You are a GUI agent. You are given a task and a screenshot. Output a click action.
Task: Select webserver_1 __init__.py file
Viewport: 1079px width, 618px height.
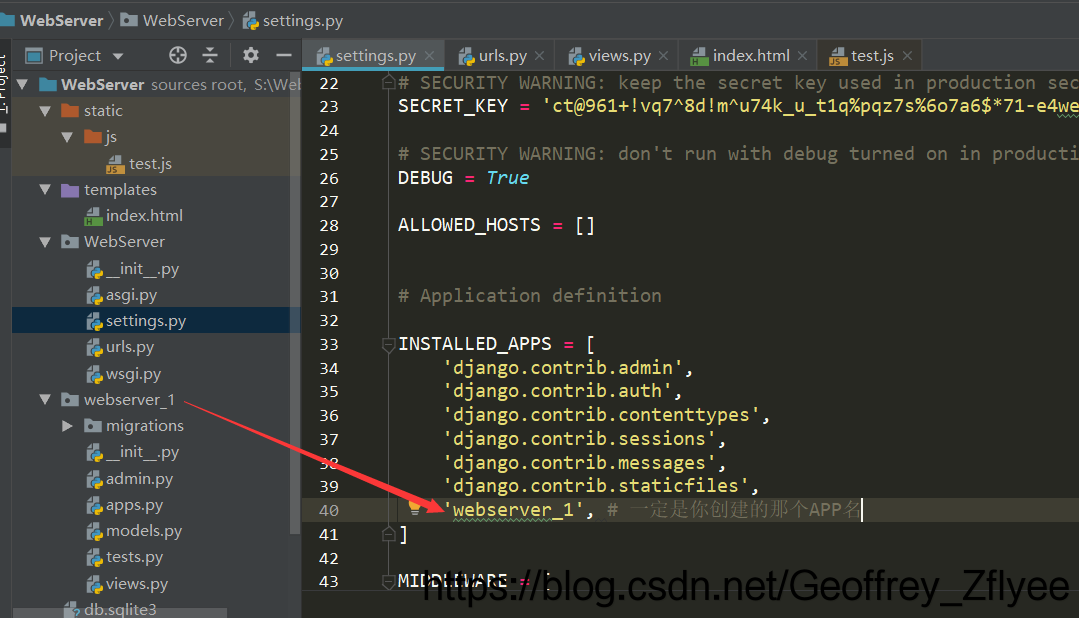pos(142,452)
